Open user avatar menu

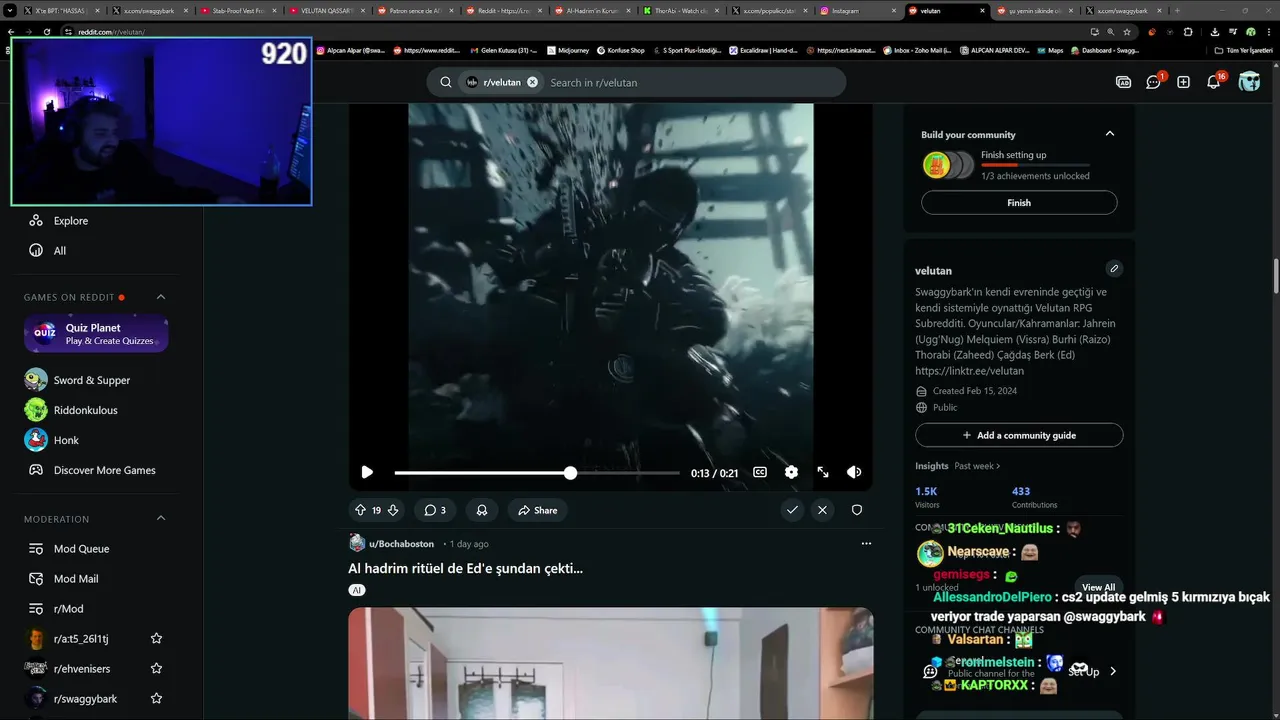1249,82
